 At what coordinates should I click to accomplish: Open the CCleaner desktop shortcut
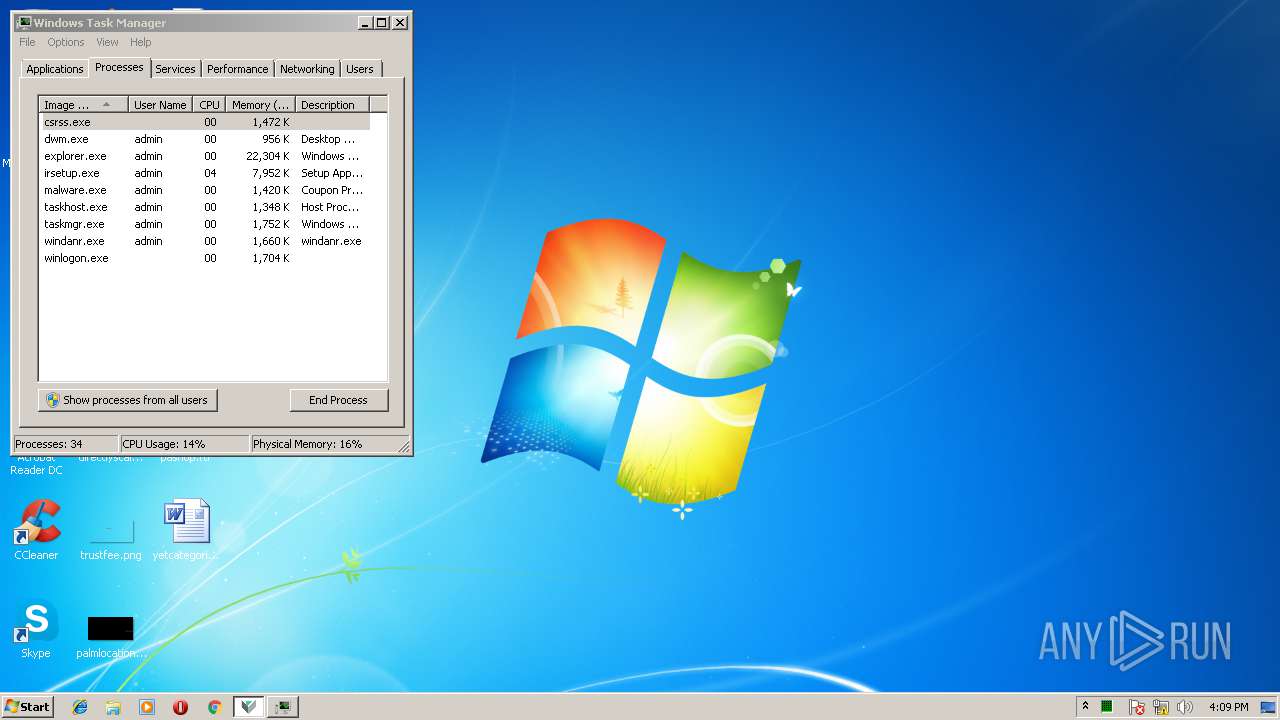(x=37, y=530)
